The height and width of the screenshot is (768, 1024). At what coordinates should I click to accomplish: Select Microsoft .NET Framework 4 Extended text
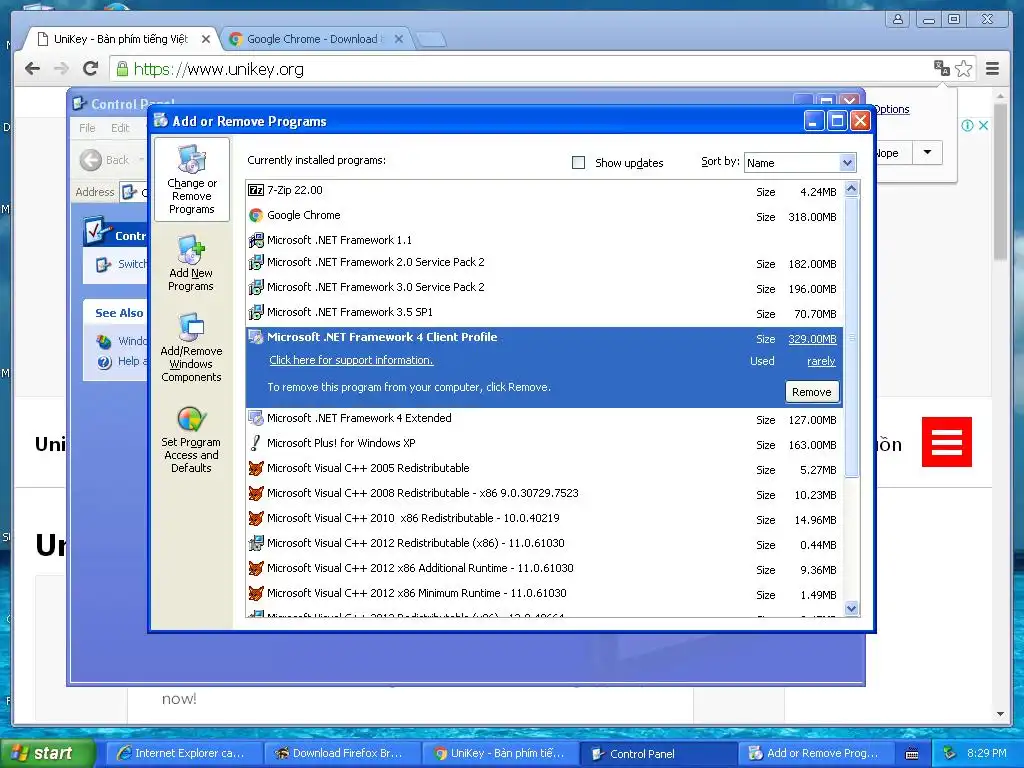[359, 418]
